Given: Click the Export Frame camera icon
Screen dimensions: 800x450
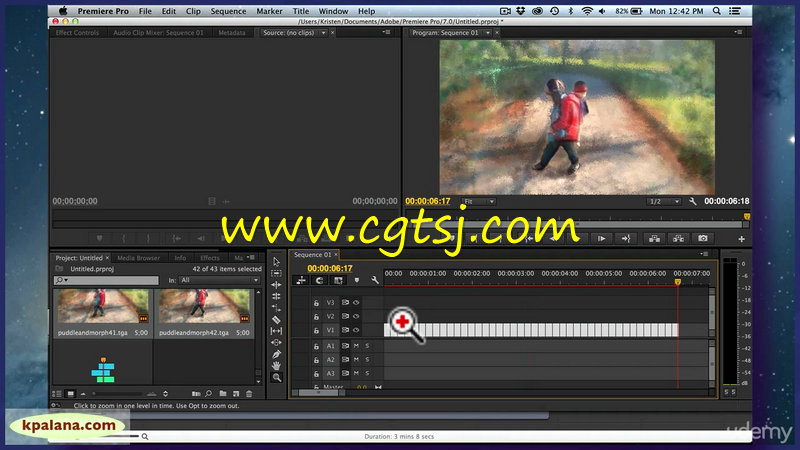Looking at the screenshot, I should 703,238.
